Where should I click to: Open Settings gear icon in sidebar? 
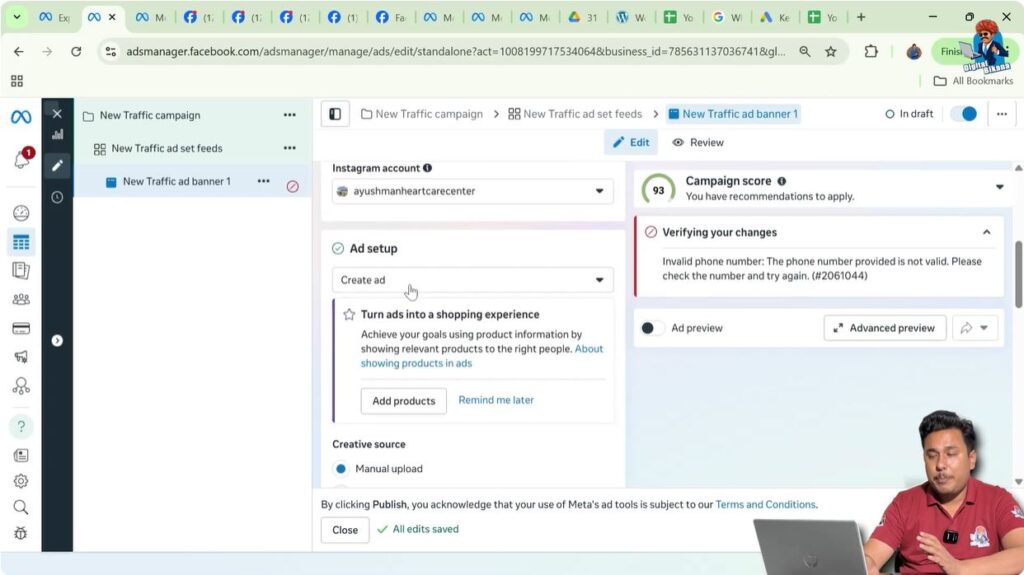tap(21, 481)
